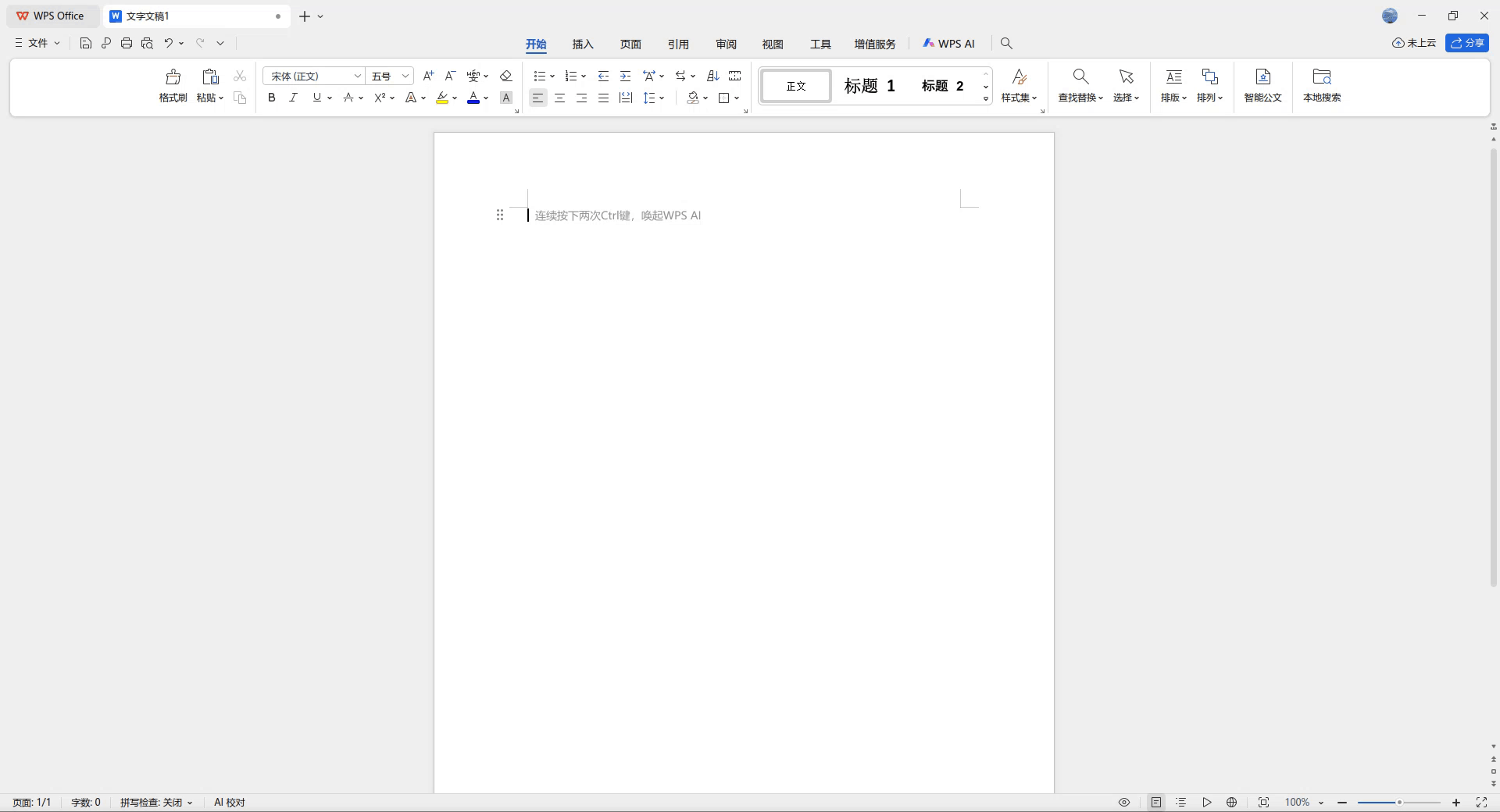This screenshot has height=812, width=1500.
Task: Click the Undo arrow icon
Action: (x=168, y=44)
